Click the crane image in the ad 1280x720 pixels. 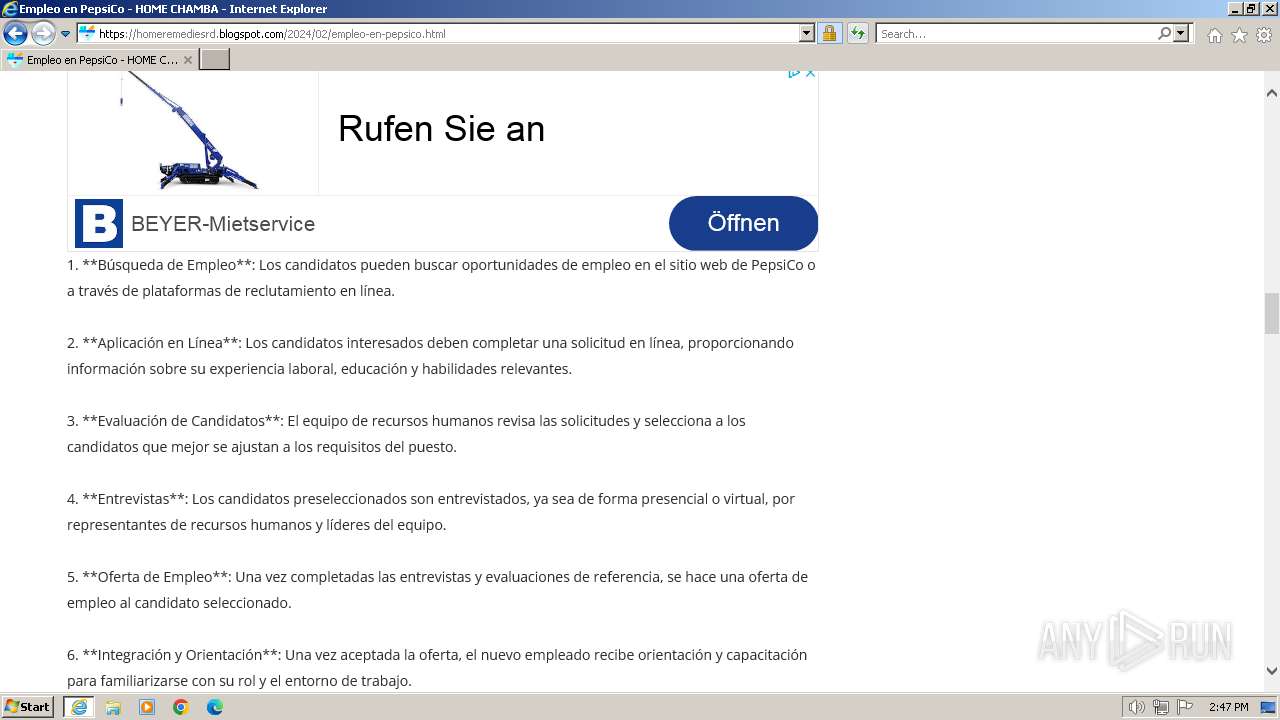[192, 130]
